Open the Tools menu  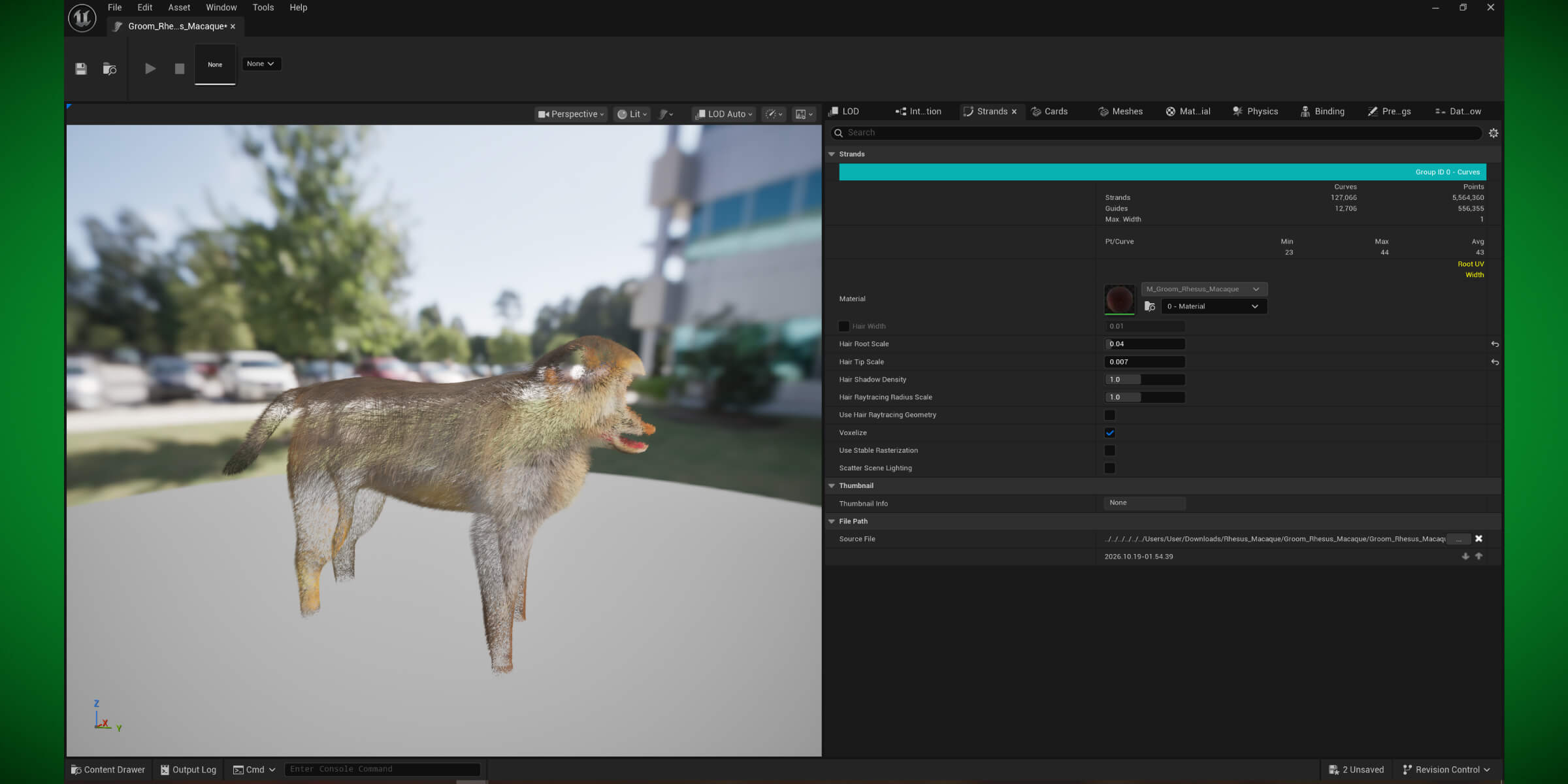pyautogui.click(x=263, y=7)
